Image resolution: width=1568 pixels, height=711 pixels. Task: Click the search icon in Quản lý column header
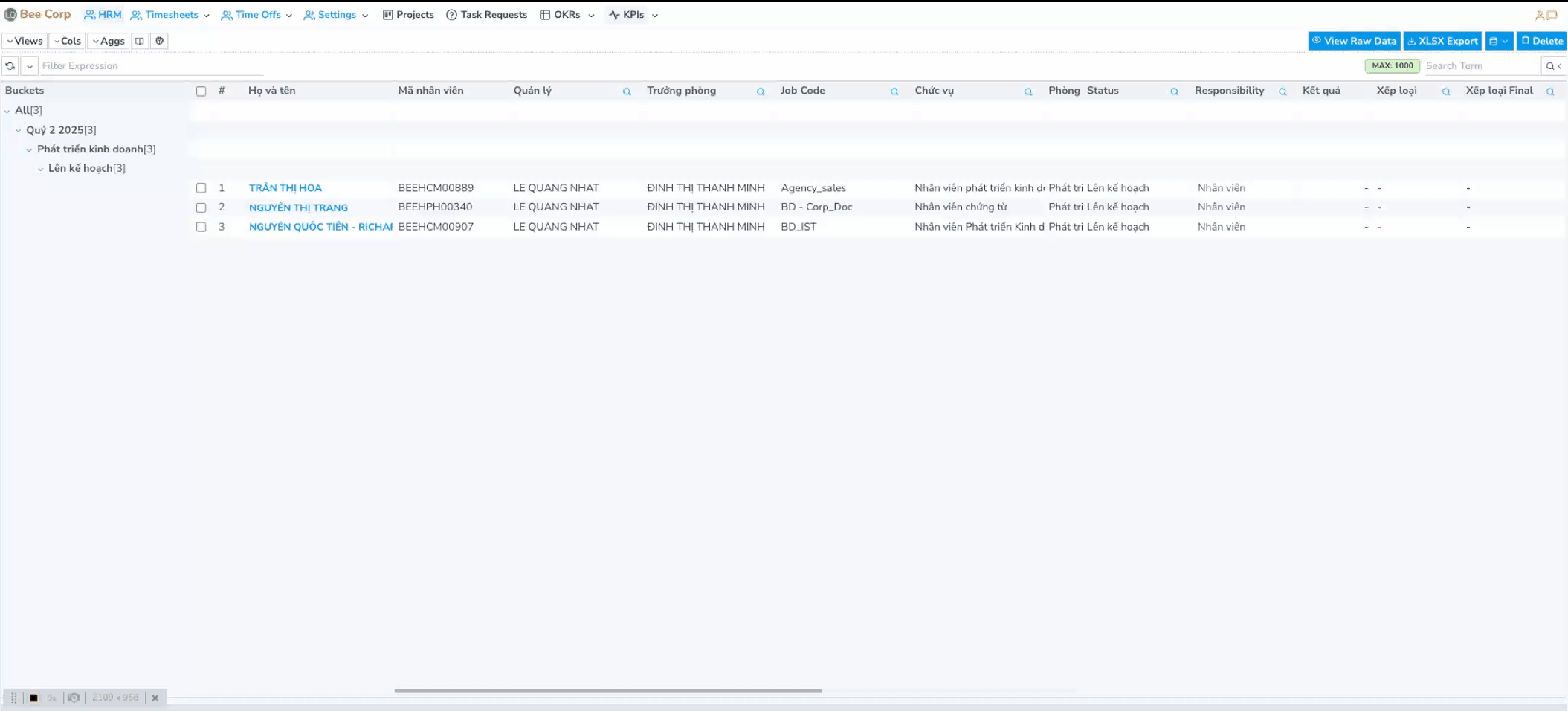(x=627, y=91)
